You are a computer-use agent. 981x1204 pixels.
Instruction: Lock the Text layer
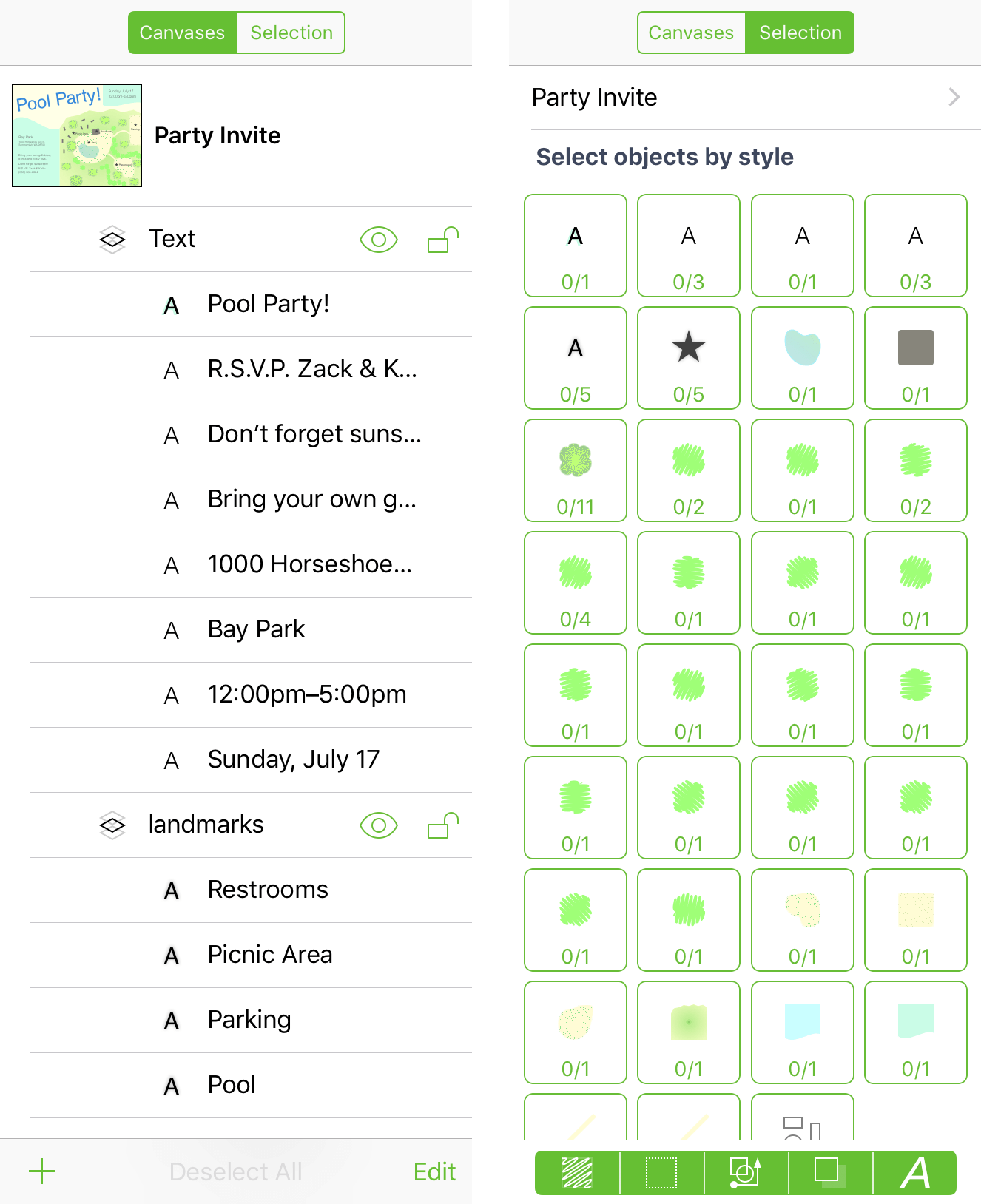click(x=443, y=240)
